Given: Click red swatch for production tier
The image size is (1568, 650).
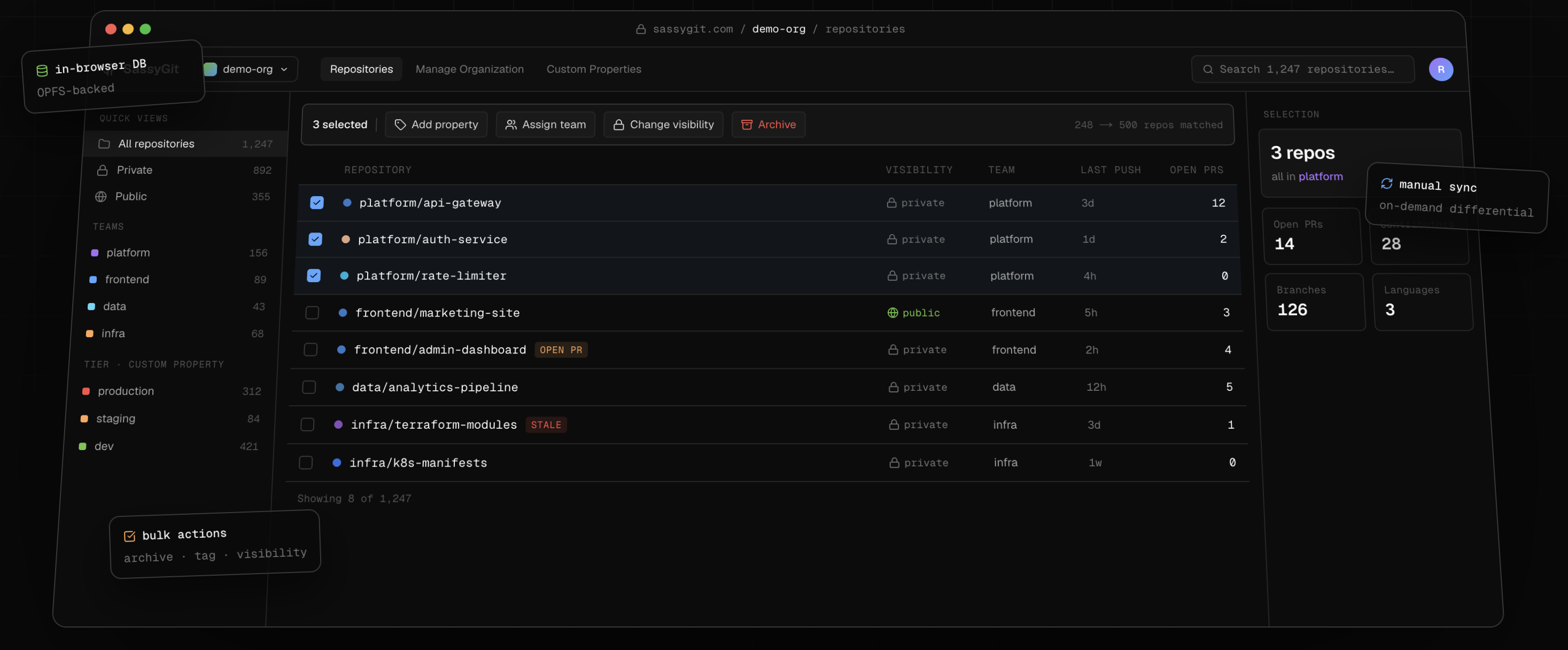Looking at the screenshot, I should tap(86, 391).
